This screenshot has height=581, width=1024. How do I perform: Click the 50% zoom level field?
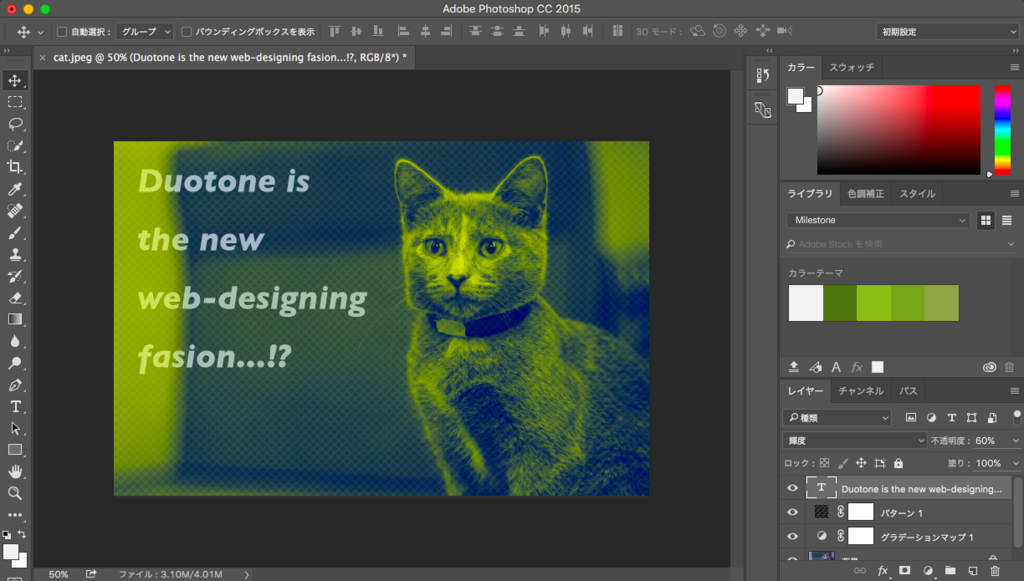click(x=58, y=574)
